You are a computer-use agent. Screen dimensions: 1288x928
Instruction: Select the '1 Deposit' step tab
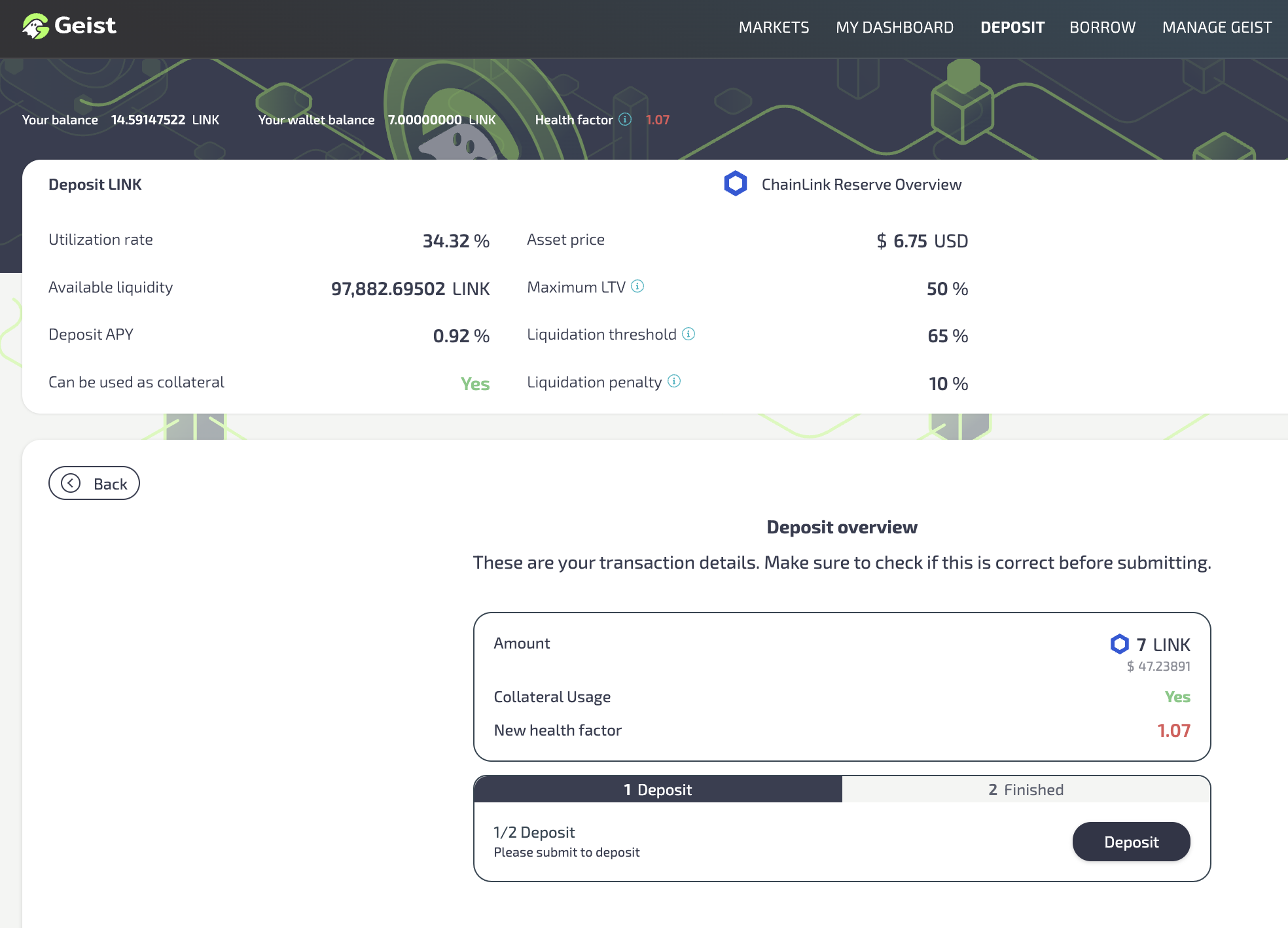[658, 790]
